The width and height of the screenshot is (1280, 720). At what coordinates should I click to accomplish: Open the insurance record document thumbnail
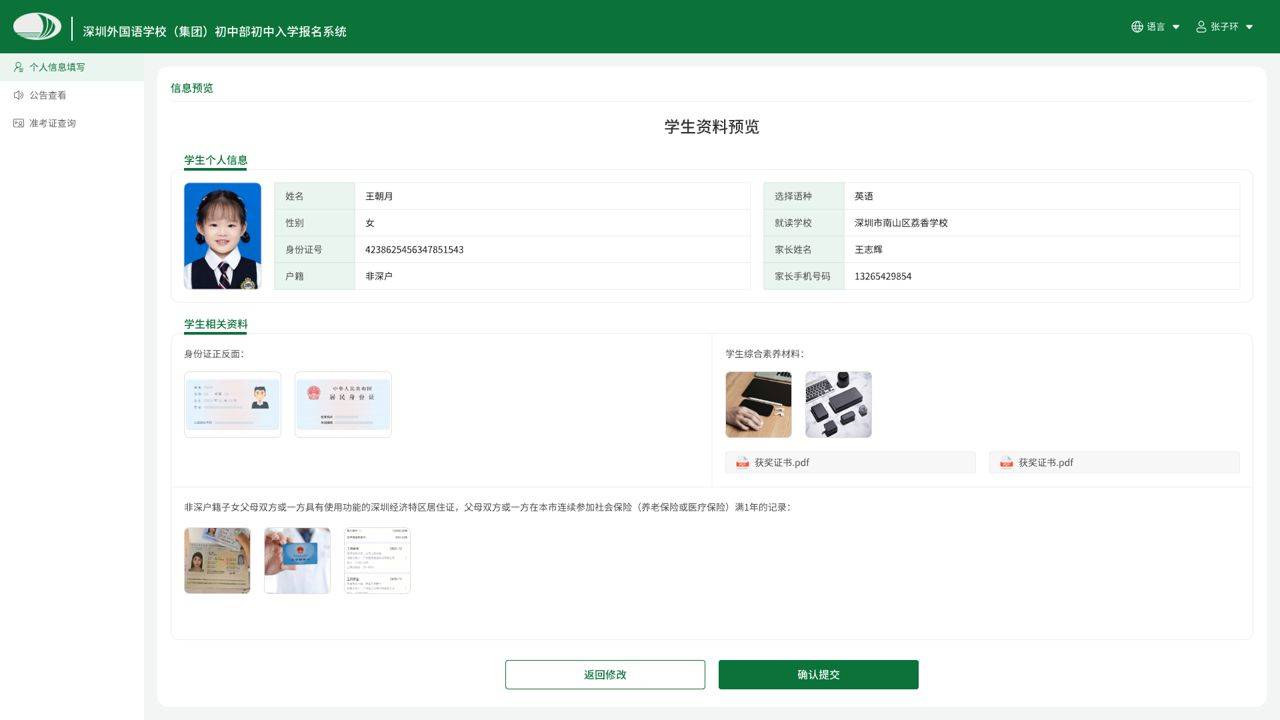click(377, 561)
